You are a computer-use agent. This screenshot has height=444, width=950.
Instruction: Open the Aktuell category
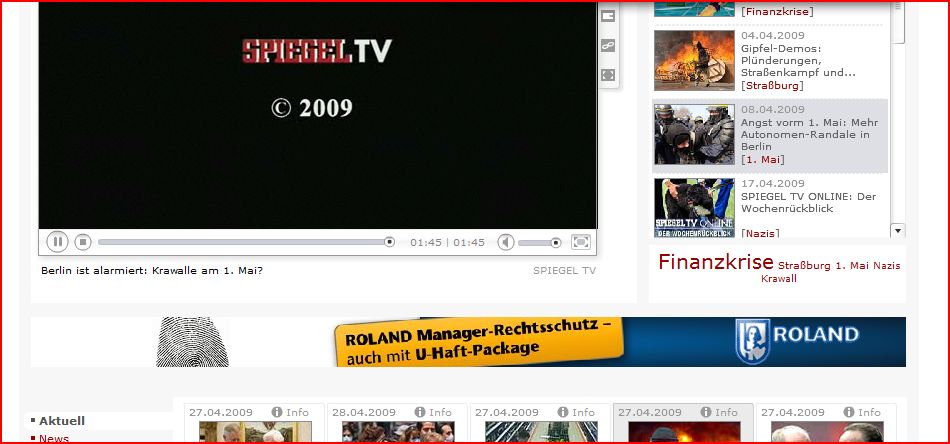tap(62, 421)
